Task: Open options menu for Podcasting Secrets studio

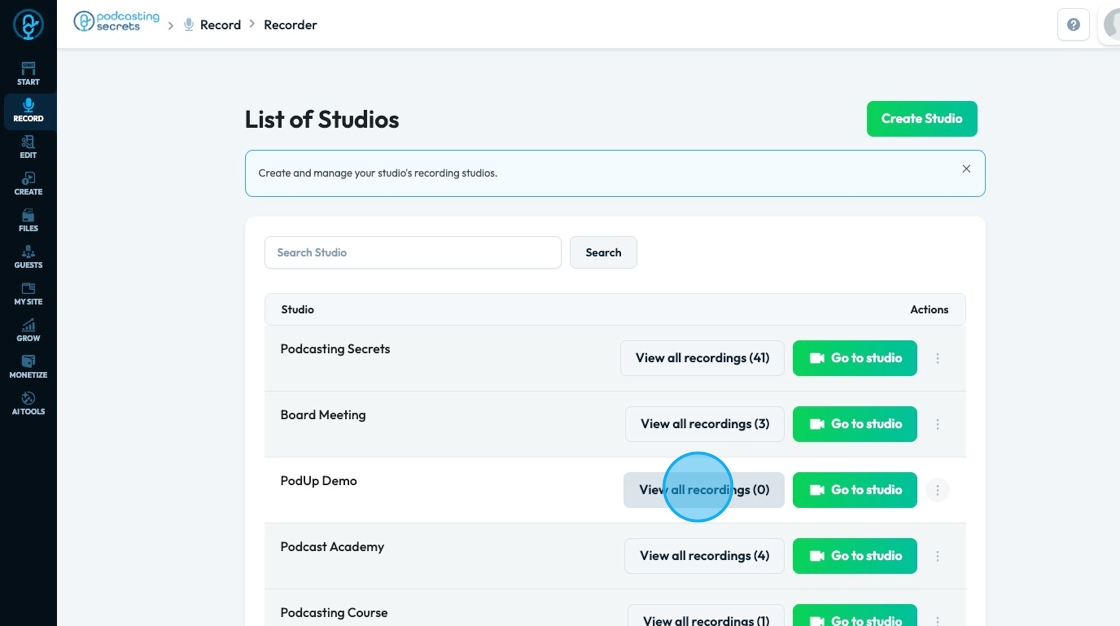Action: [937, 358]
